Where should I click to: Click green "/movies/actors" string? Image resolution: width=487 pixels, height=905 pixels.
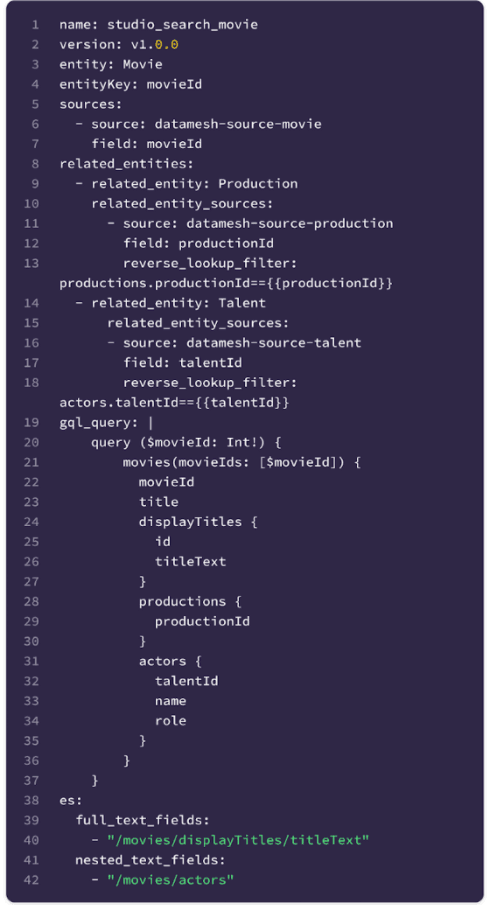170,880
